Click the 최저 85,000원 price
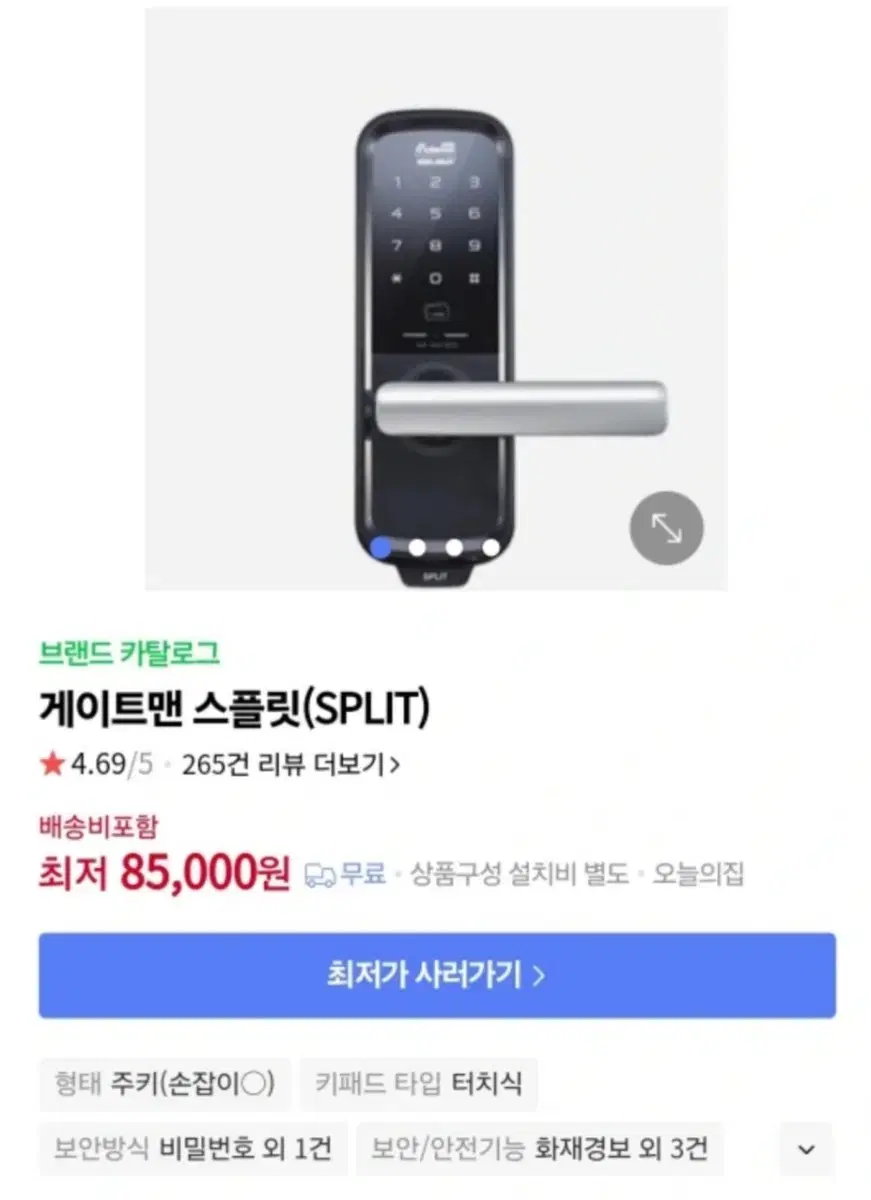871x1200 pixels. [x=164, y=873]
